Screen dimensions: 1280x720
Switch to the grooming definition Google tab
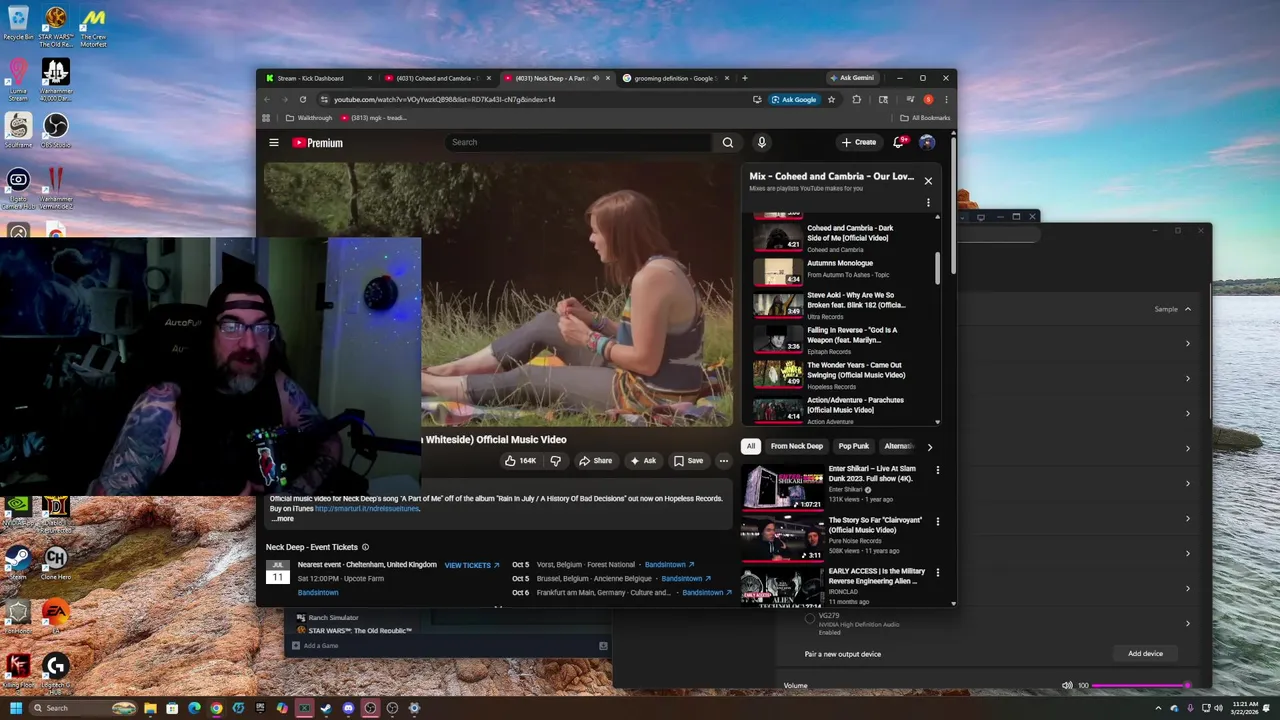point(673,78)
